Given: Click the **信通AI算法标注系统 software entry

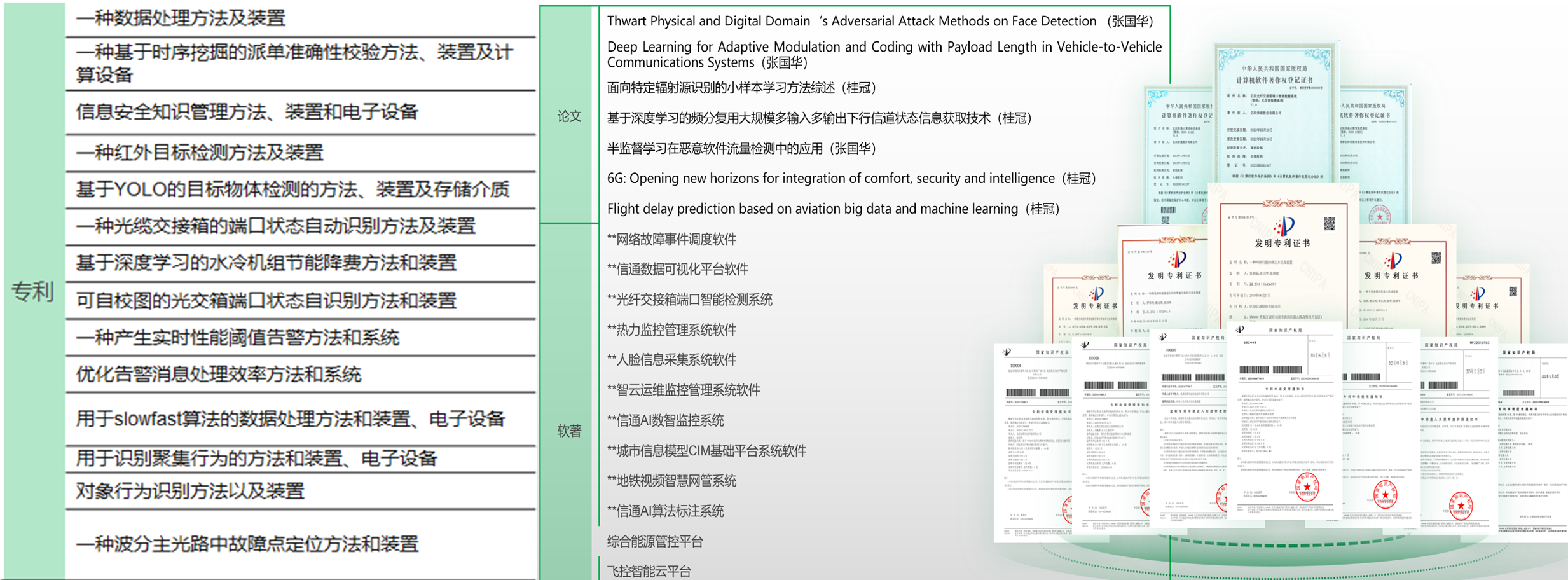Looking at the screenshot, I should pos(665,511).
